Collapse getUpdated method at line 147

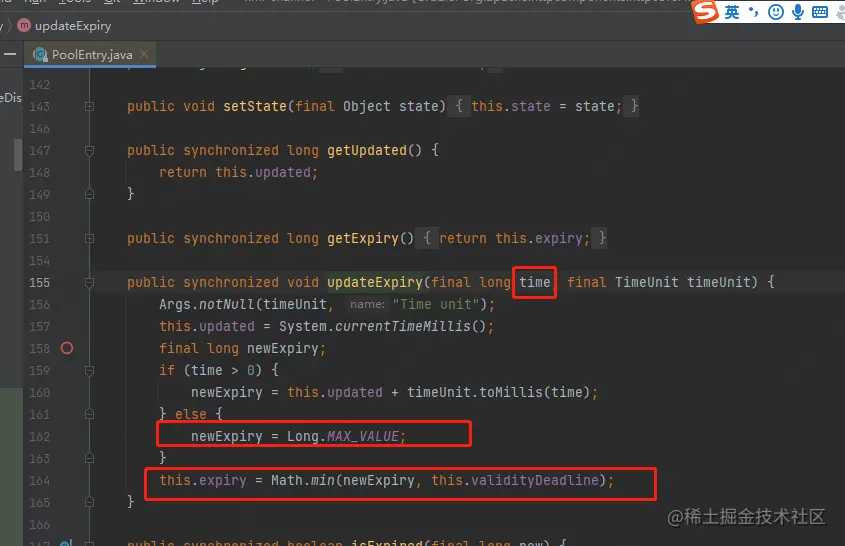click(89, 150)
